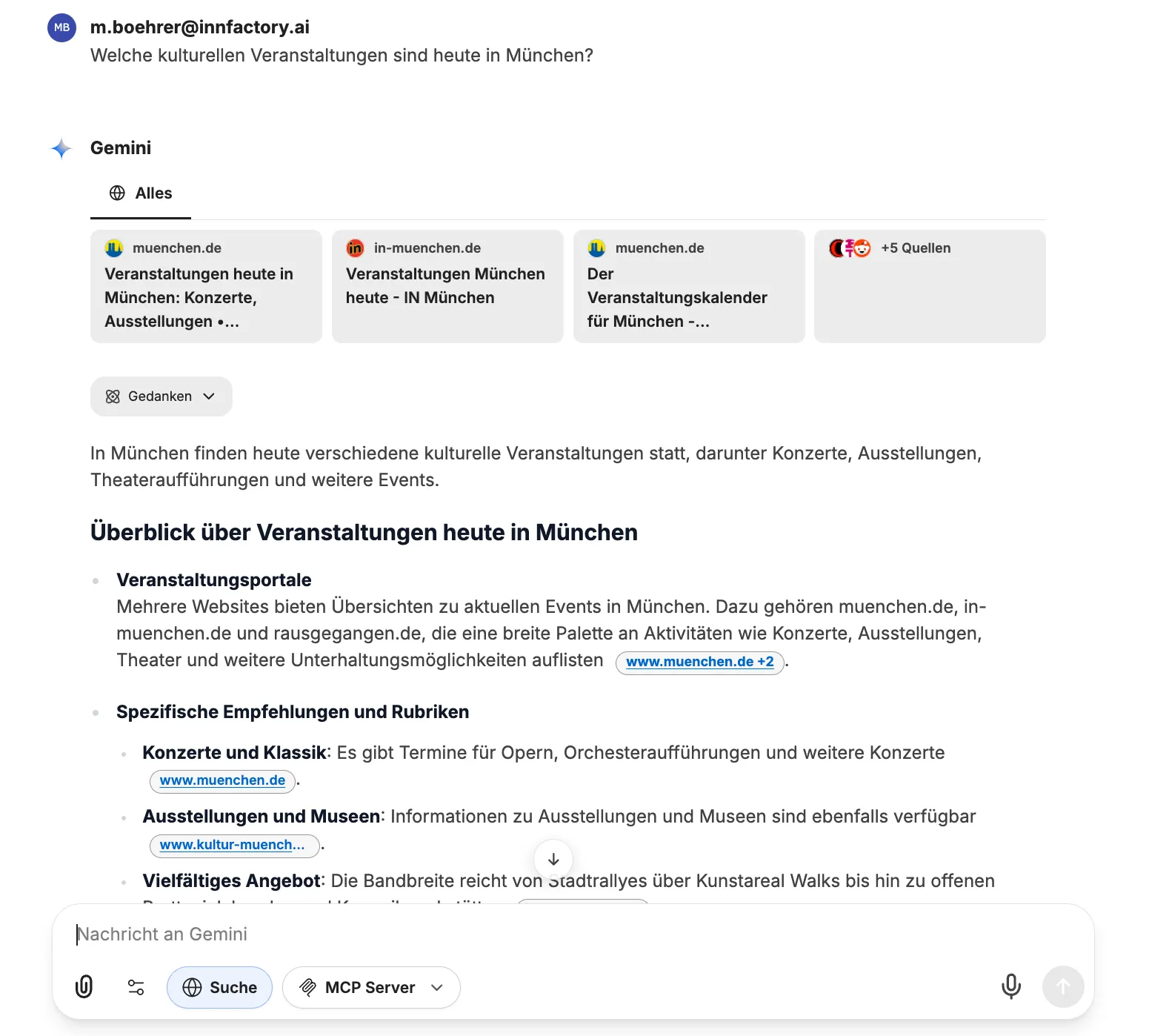The height and width of the screenshot is (1036, 1169).
Task: Click the scroll-down arrow circle button
Action: (553, 860)
